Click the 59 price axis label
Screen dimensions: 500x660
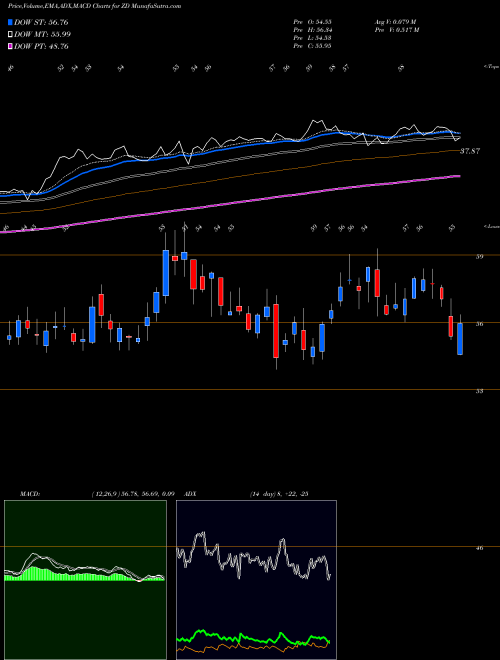tap(479, 256)
